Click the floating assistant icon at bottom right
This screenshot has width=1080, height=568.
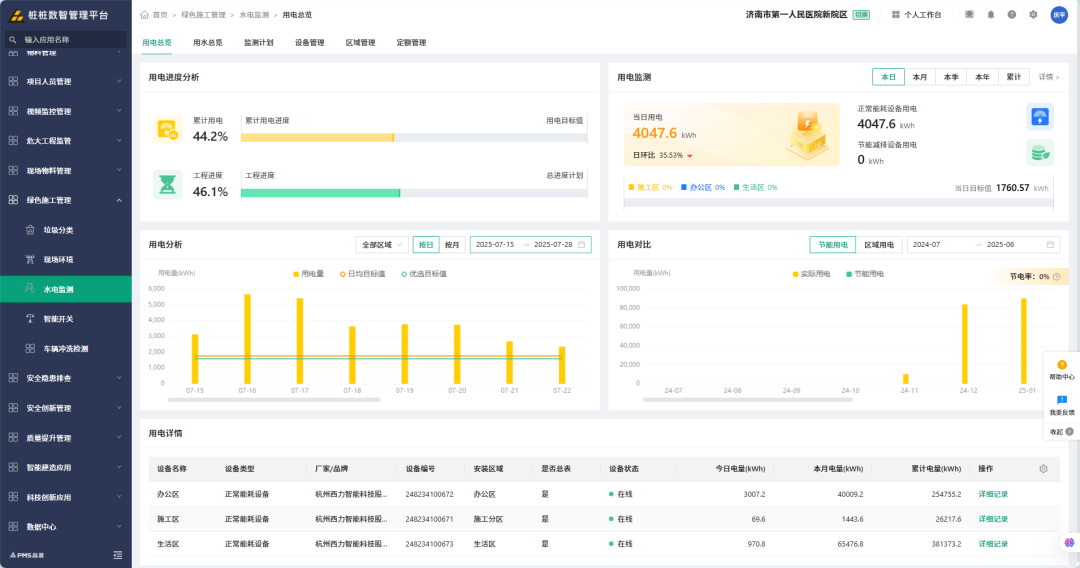pos(1069,543)
